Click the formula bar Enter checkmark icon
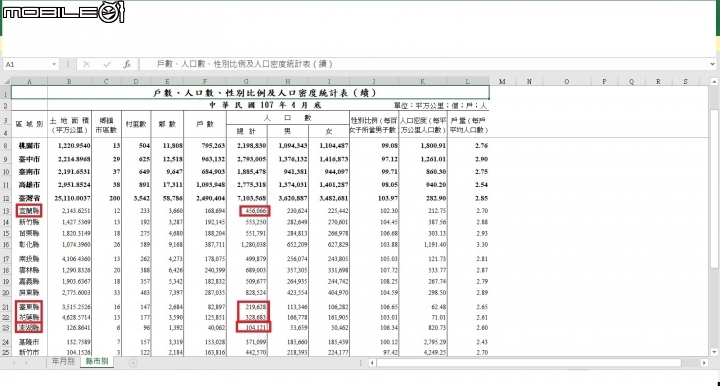Viewport: 720px width, 386px height. (x=107, y=64)
